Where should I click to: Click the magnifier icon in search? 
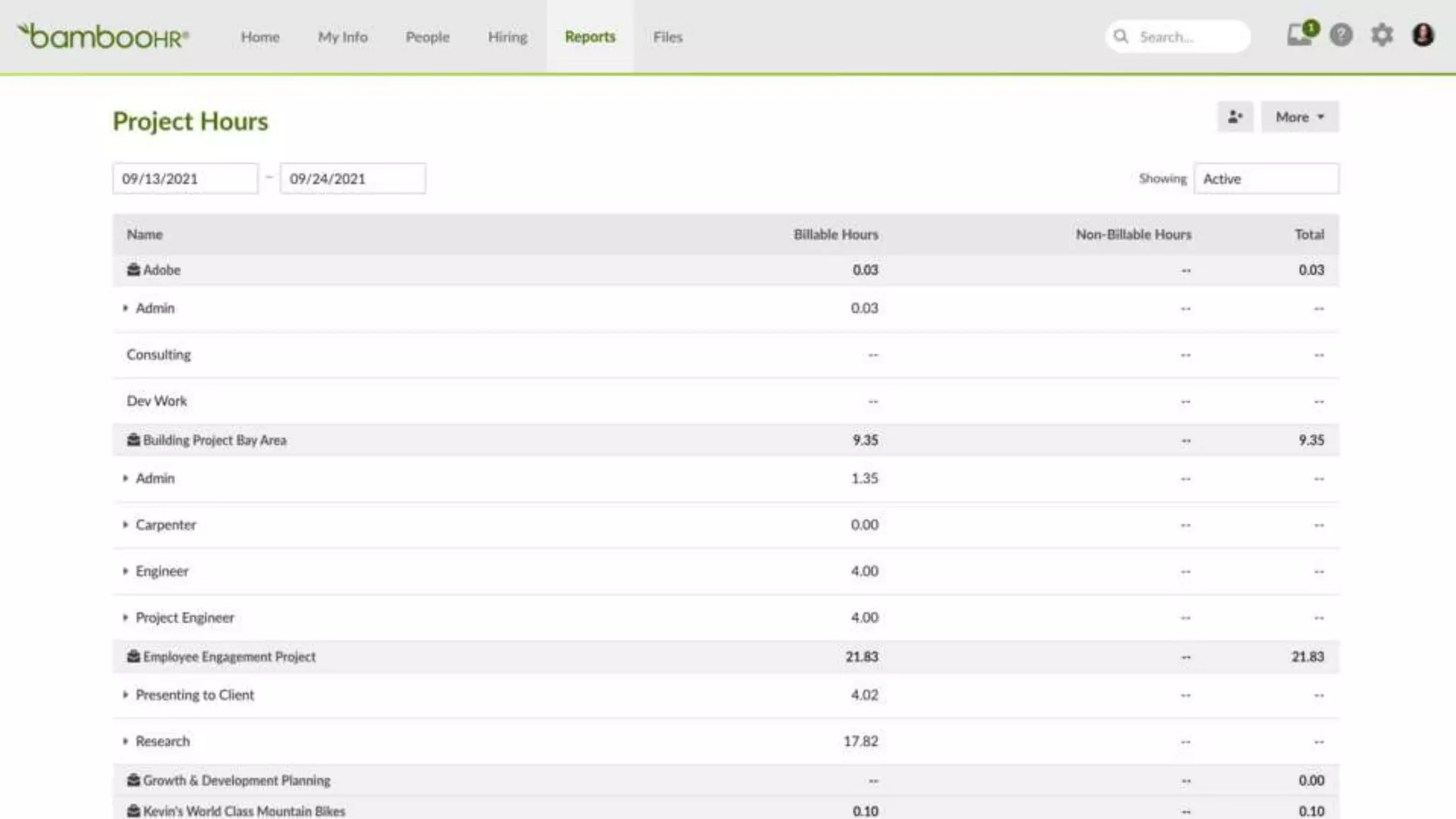(1121, 36)
